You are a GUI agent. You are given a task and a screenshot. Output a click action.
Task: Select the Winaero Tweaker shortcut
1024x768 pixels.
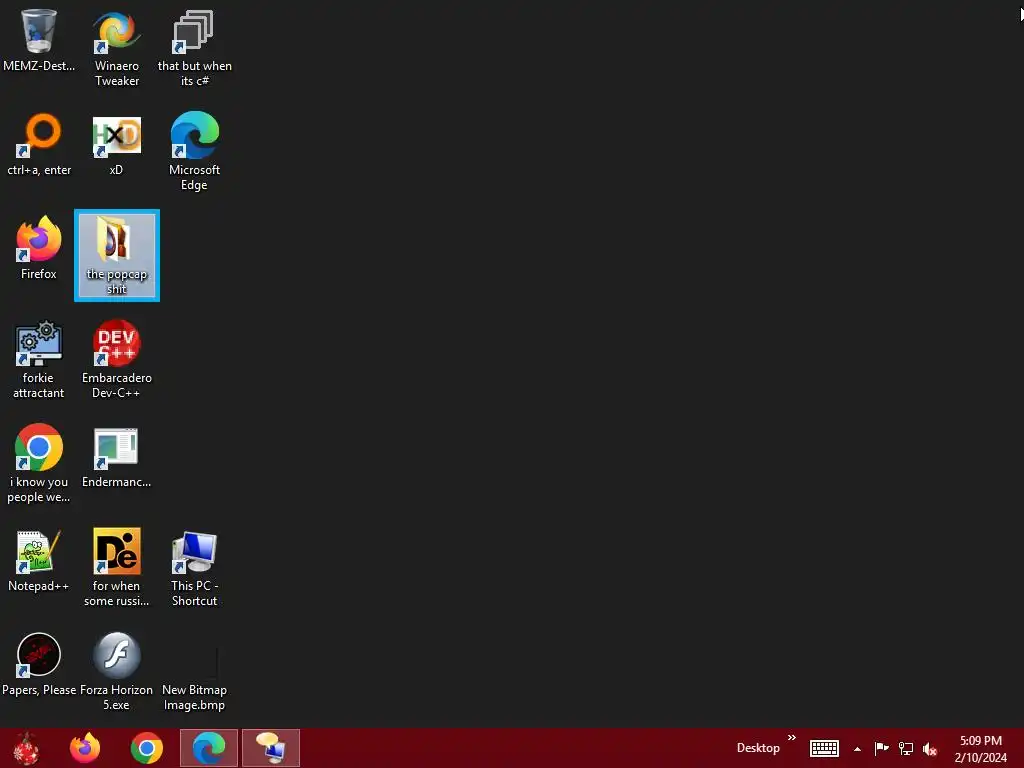116,48
